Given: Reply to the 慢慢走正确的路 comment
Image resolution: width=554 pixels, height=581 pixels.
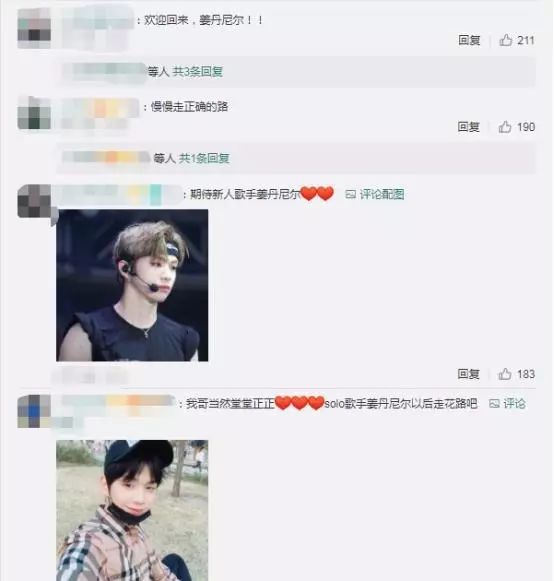Looking at the screenshot, I should point(468,127).
